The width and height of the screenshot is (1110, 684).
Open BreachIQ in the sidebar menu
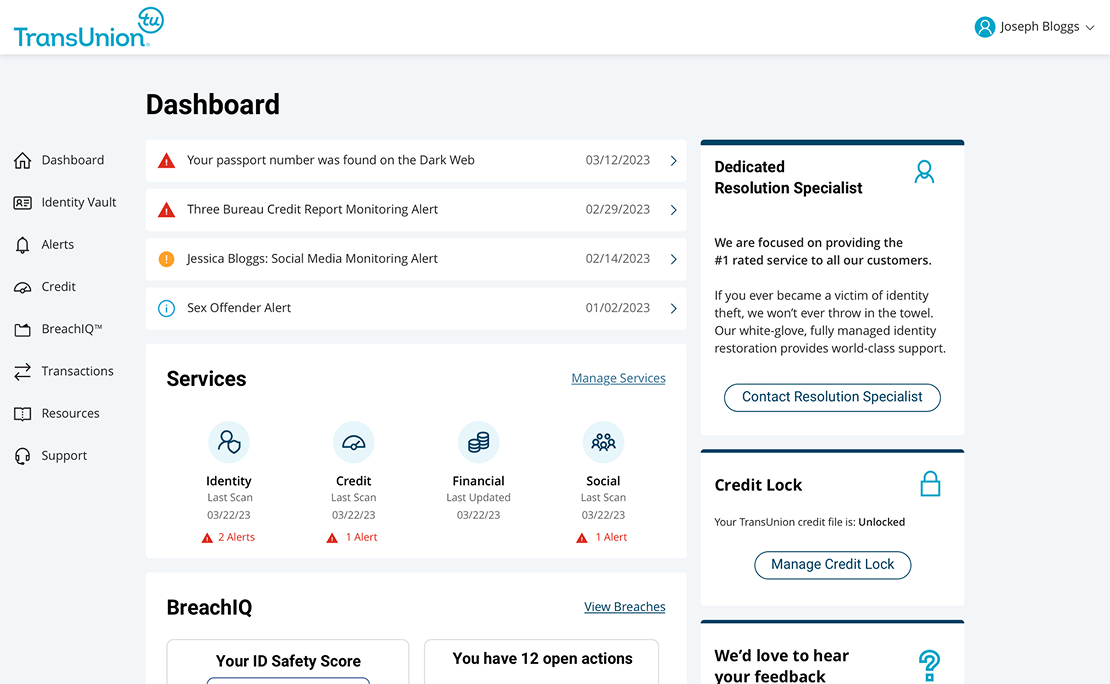71,329
